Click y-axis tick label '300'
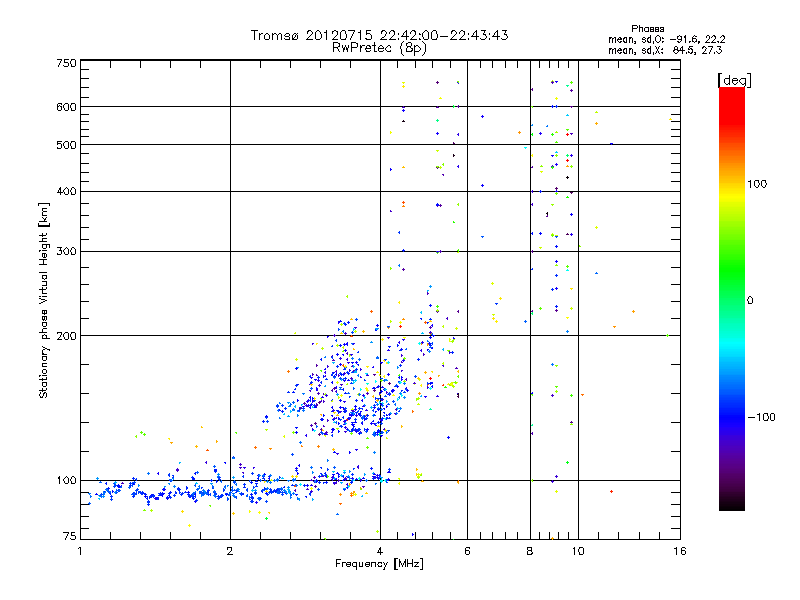The width and height of the screenshot is (800, 600). pyautogui.click(x=67, y=251)
